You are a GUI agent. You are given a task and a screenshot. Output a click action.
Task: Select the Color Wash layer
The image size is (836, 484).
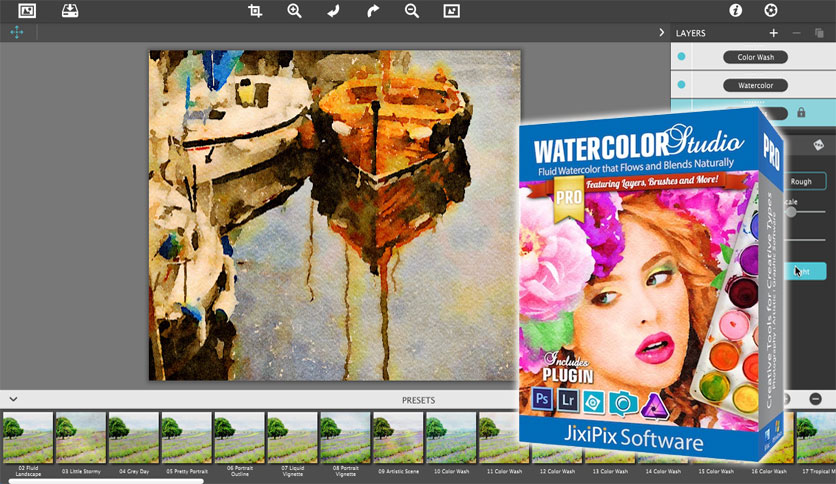(x=755, y=57)
